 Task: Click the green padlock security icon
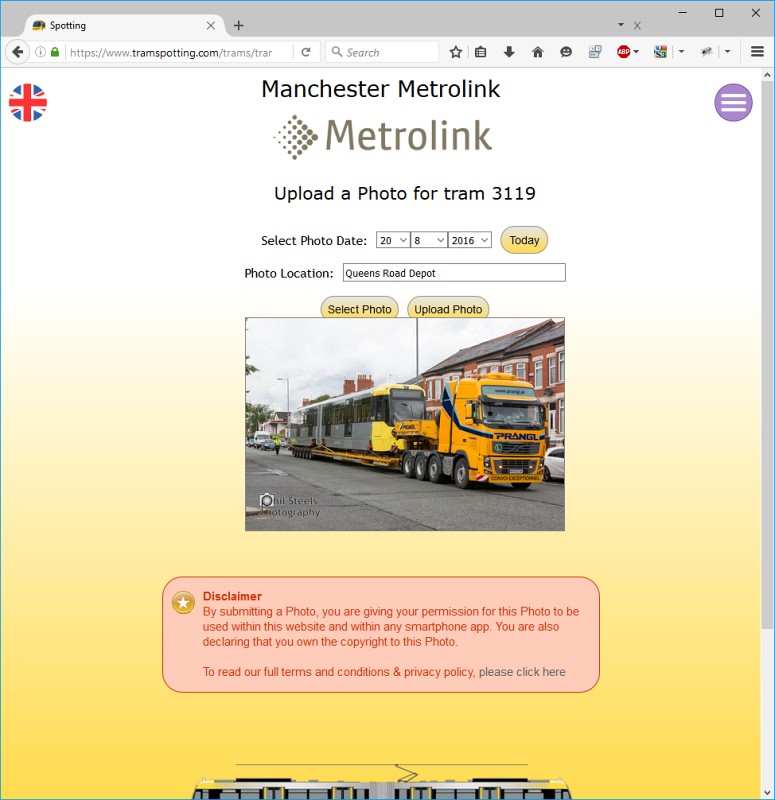55,52
